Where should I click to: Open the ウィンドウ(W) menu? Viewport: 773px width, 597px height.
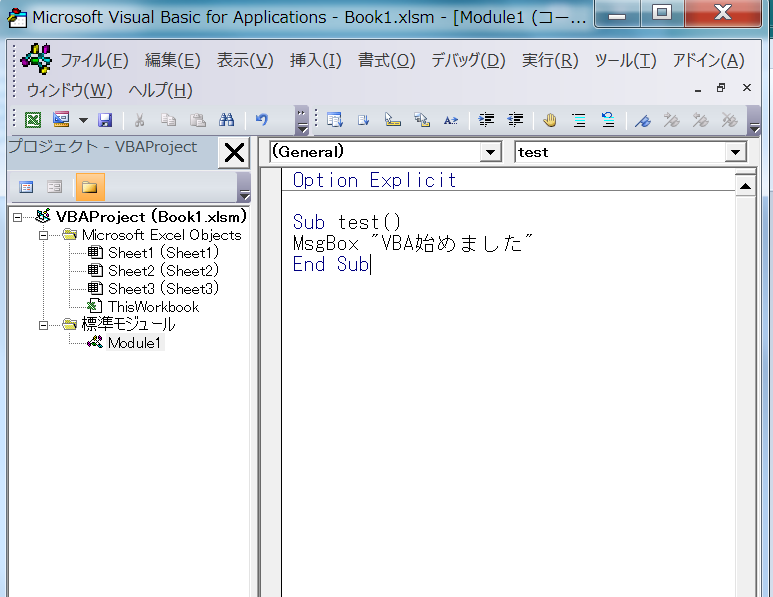(69, 90)
